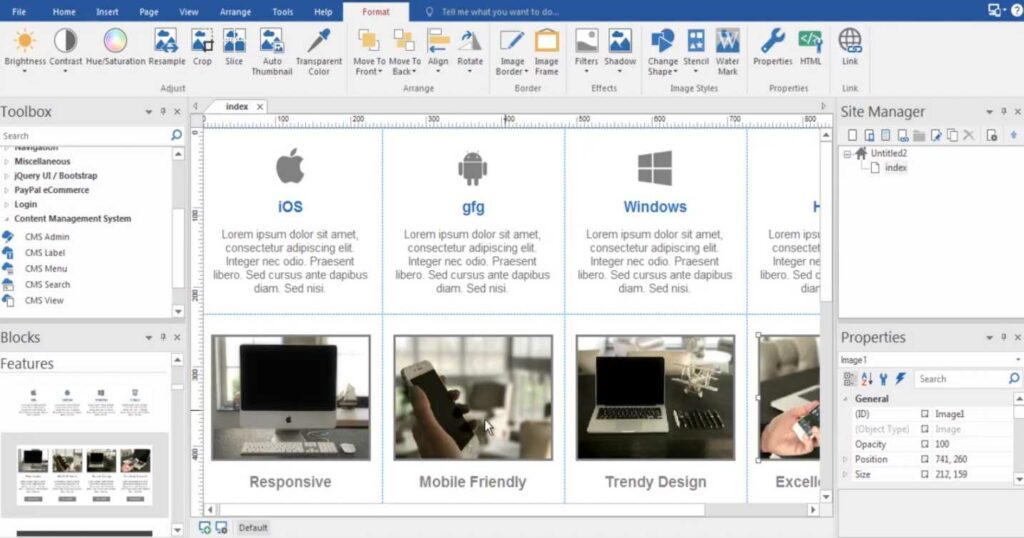
Task: Click the Tell me what you want field
Action: (x=500, y=12)
